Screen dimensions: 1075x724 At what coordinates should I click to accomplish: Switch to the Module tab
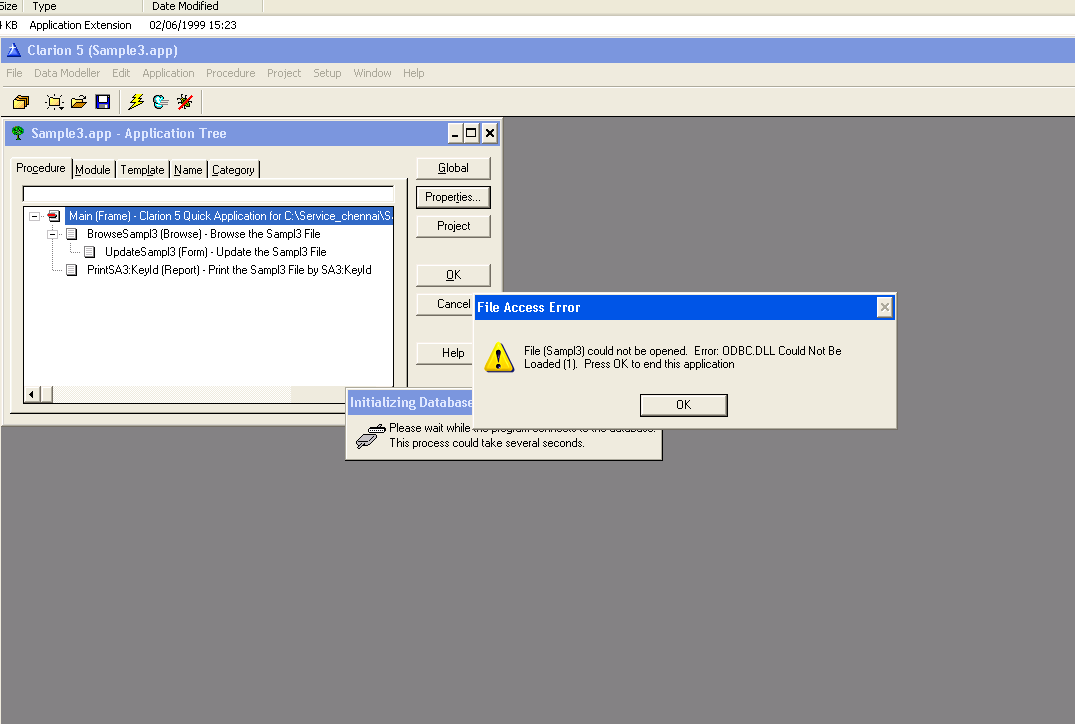[93, 170]
